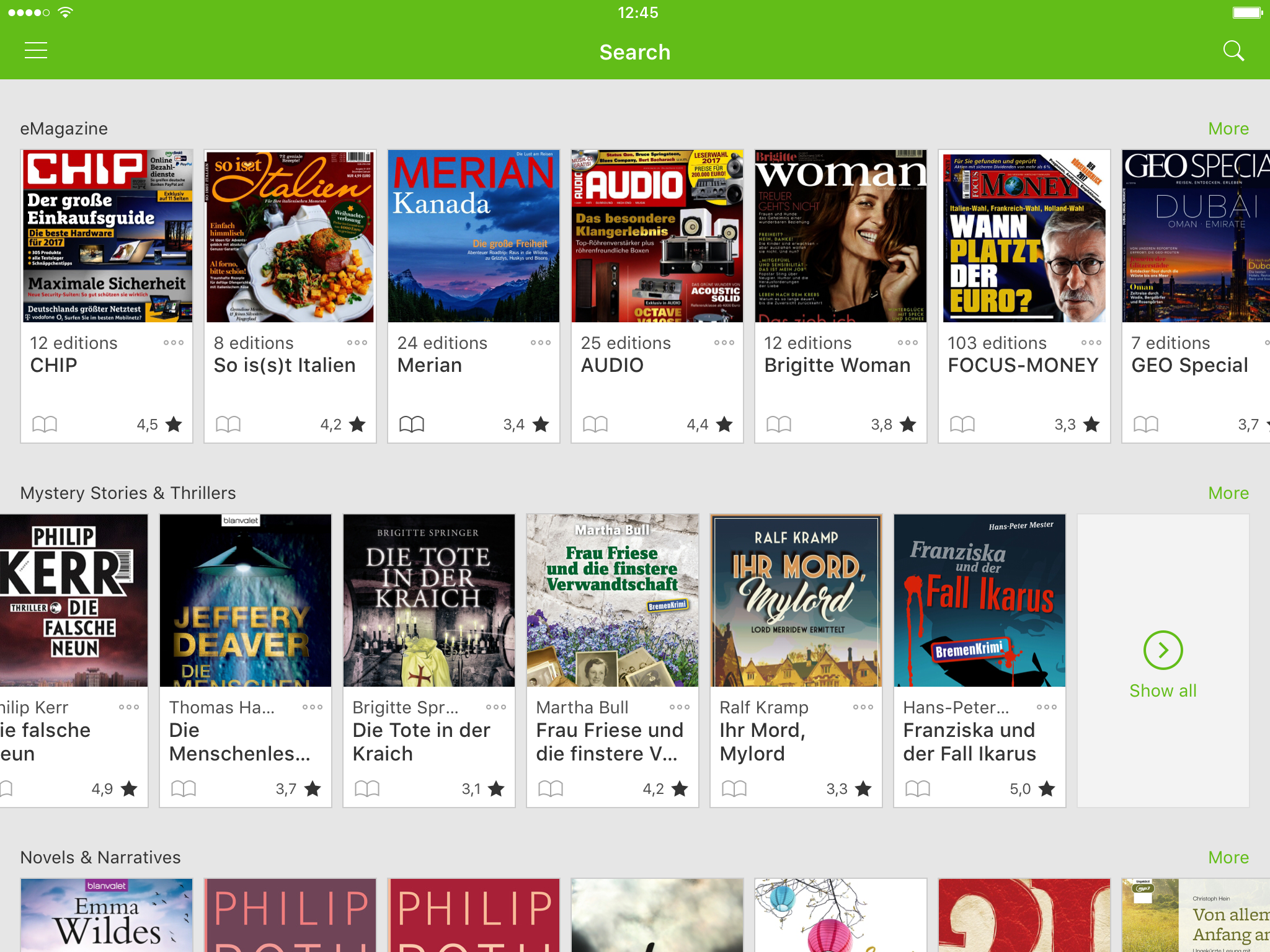Open the Jeffery Deaver book cover
The height and width of the screenshot is (952, 1270).
246,601
